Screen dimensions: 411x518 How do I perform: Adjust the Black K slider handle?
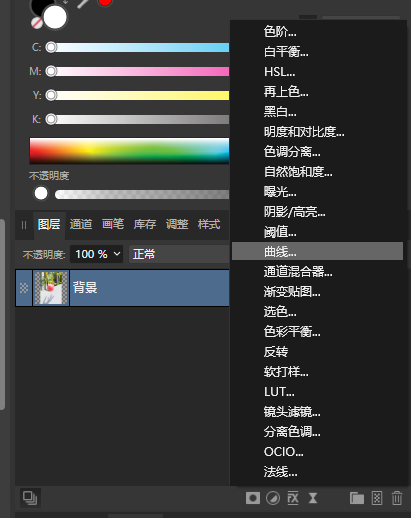(51, 119)
